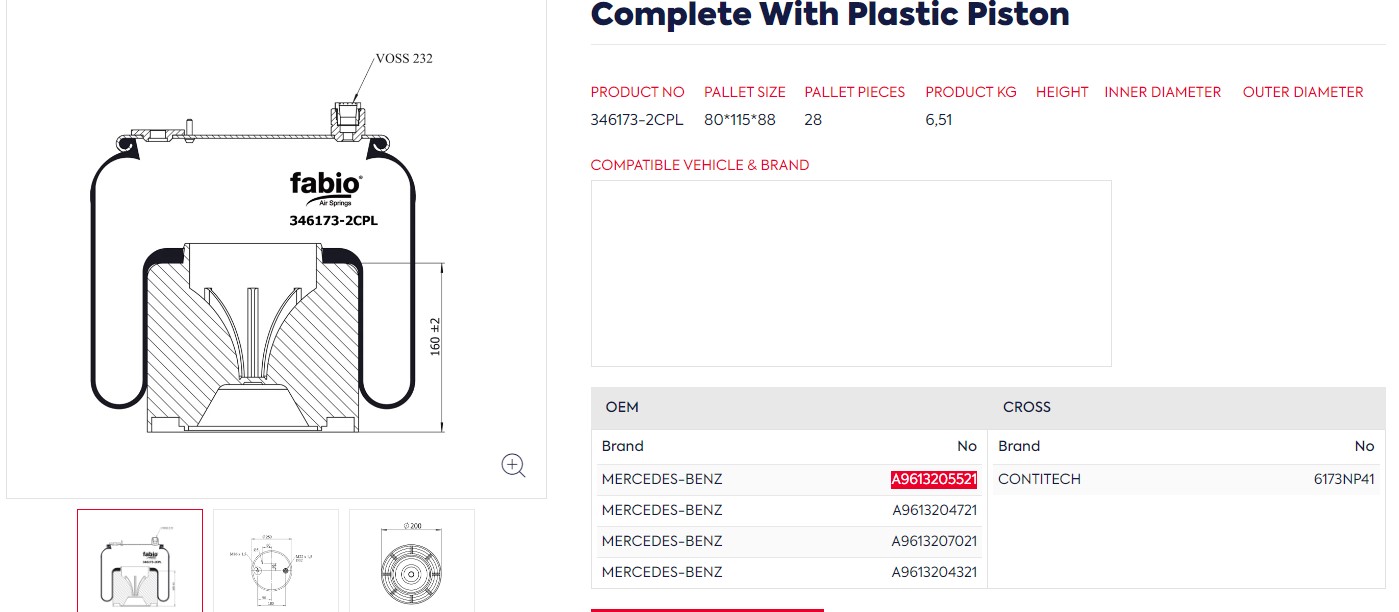This screenshot has width=1399, height=612.
Task: Select the OEM table header
Action: 622,407
